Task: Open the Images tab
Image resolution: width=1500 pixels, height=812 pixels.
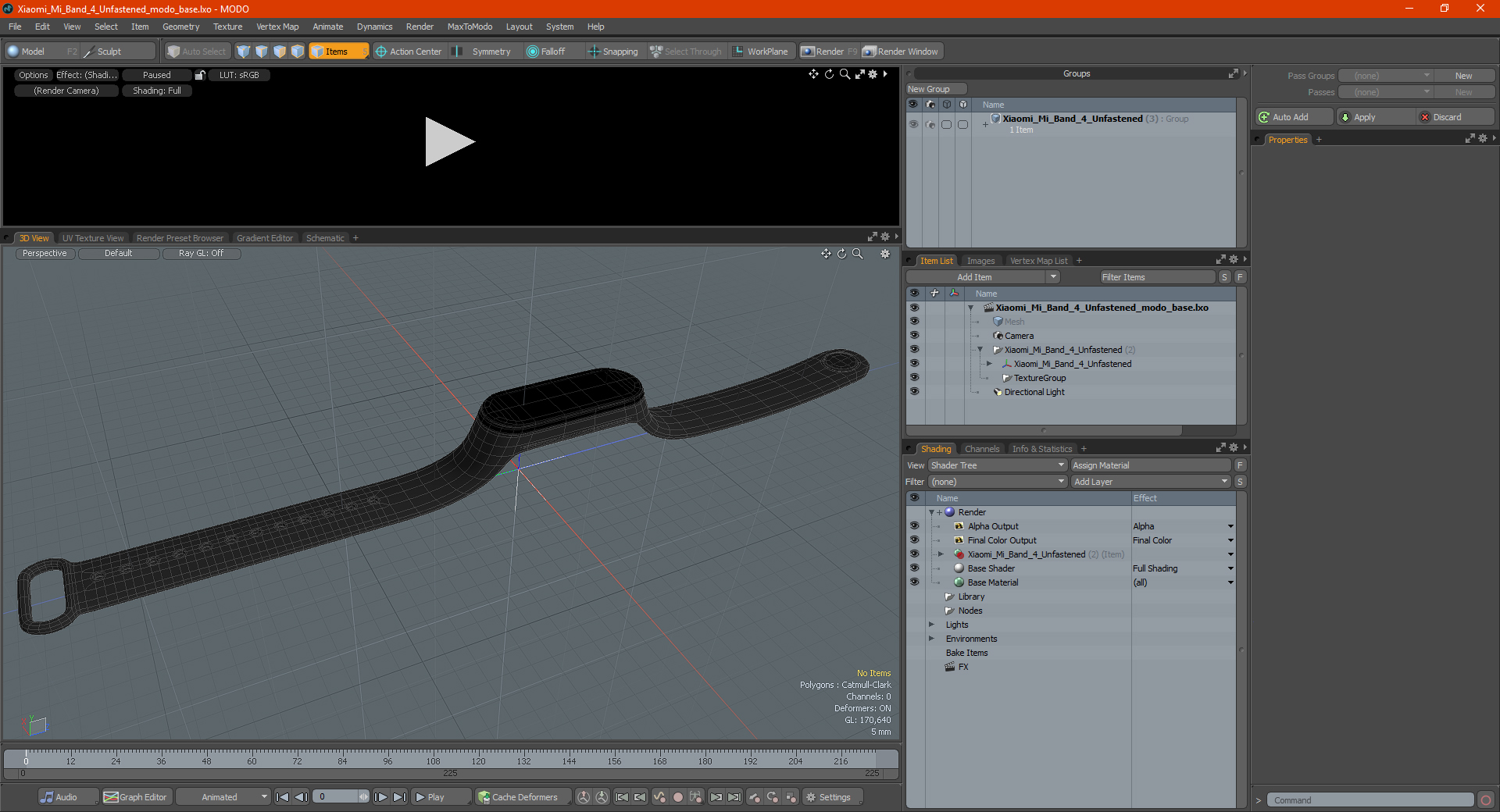Action: click(980, 261)
